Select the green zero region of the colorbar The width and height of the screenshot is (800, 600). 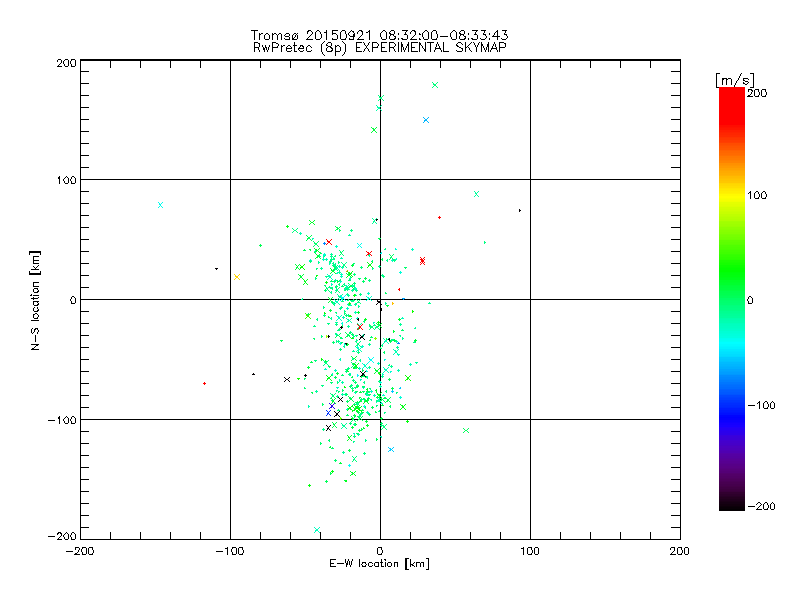(731, 299)
